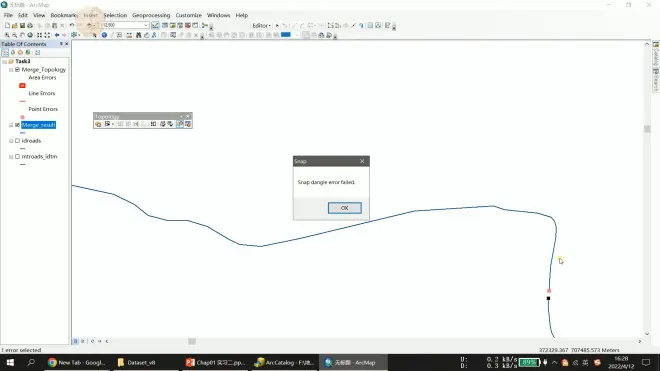This screenshot has width=660, height=371.
Task: Click the List By Visibility icon
Action: coord(20,53)
